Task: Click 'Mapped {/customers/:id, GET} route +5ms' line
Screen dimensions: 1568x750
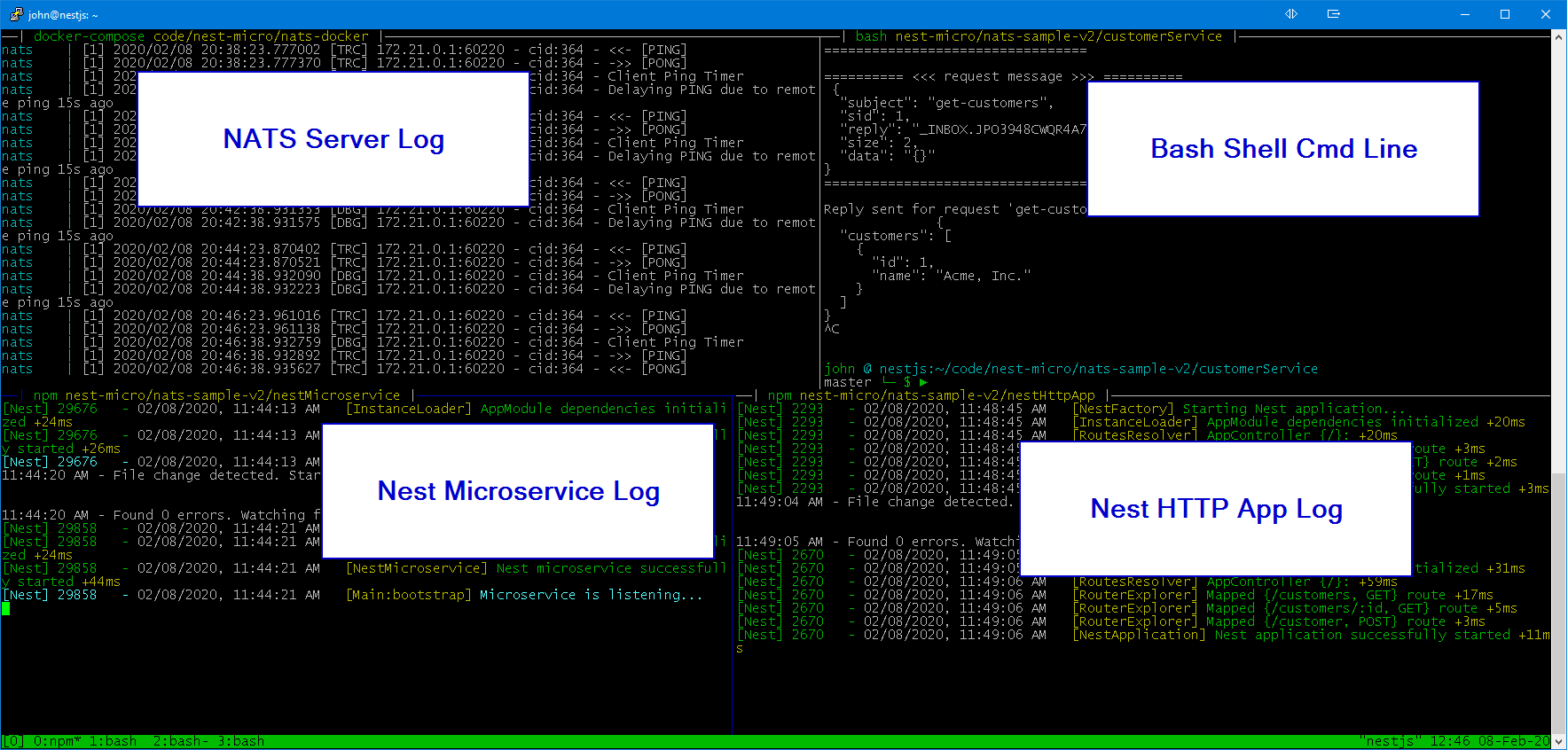Action: click(x=1362, y=608)
